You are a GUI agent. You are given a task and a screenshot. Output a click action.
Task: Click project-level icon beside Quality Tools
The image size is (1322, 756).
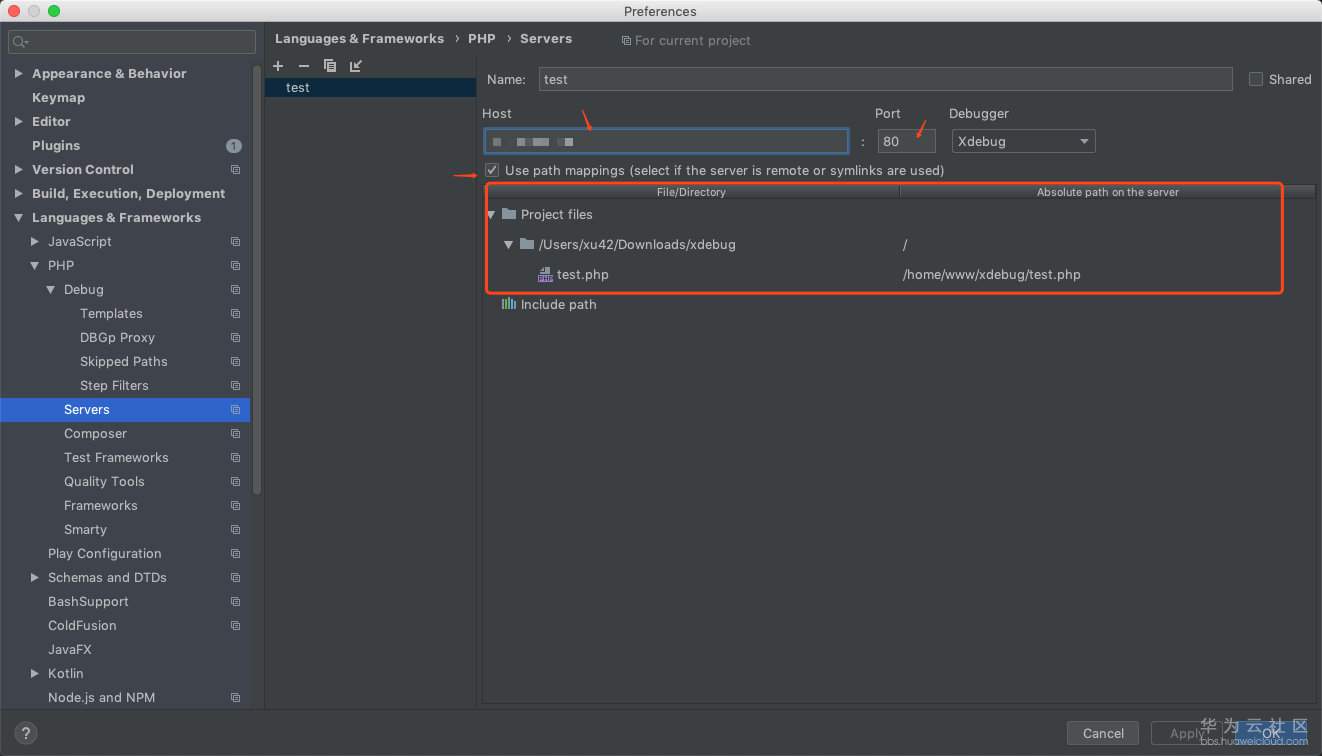click(236, 482)
